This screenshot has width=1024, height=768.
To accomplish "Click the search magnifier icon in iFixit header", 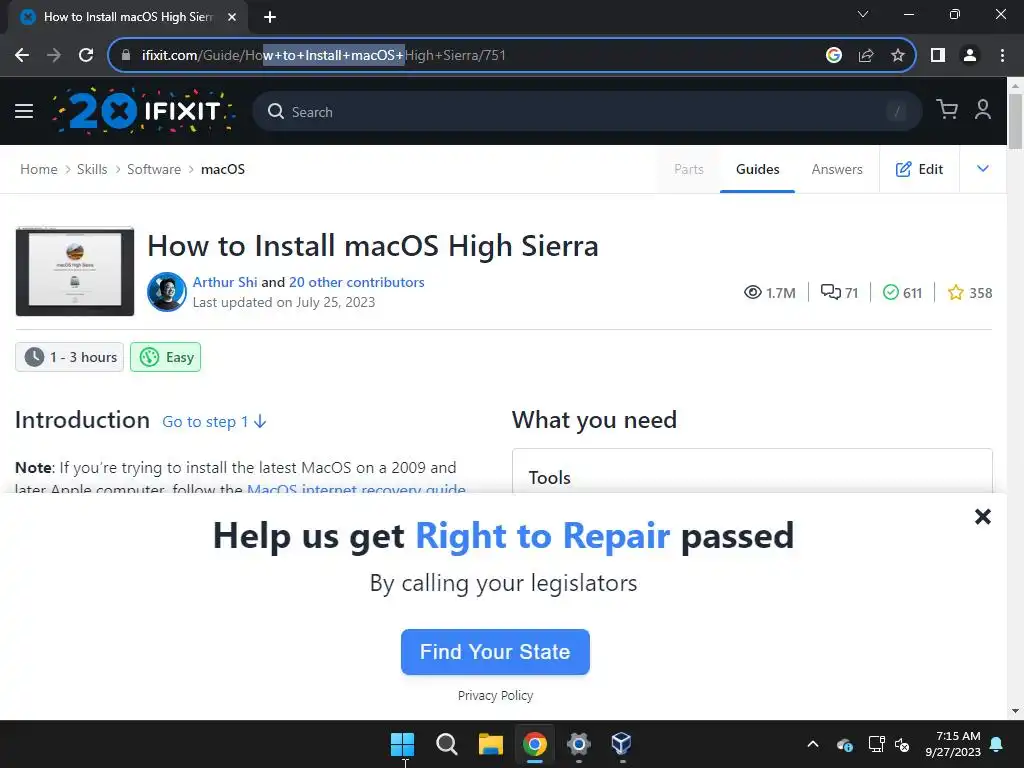I will coord(276,112).
